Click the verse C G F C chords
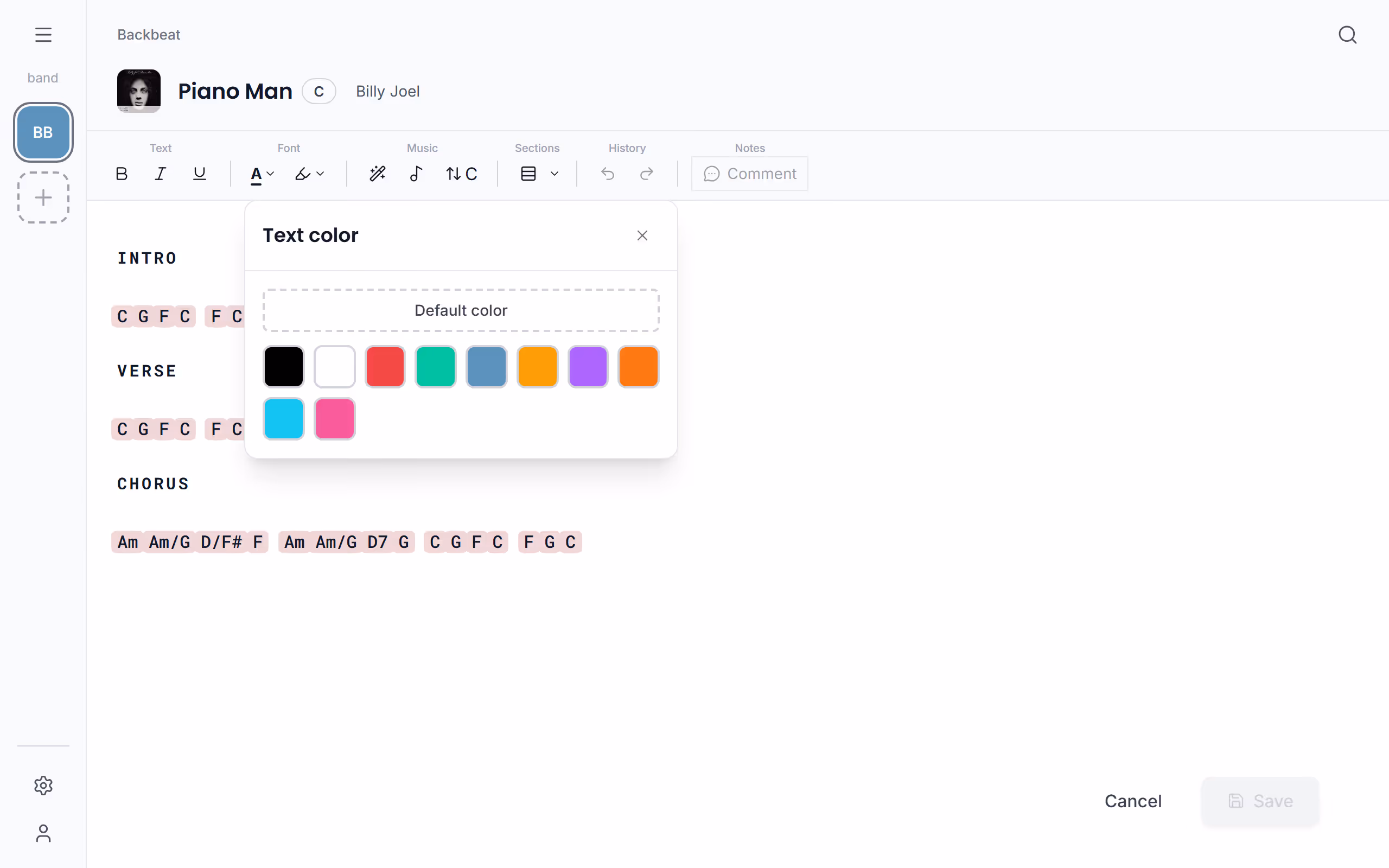Screen dimensions: 1389x868 pos(153,429)
